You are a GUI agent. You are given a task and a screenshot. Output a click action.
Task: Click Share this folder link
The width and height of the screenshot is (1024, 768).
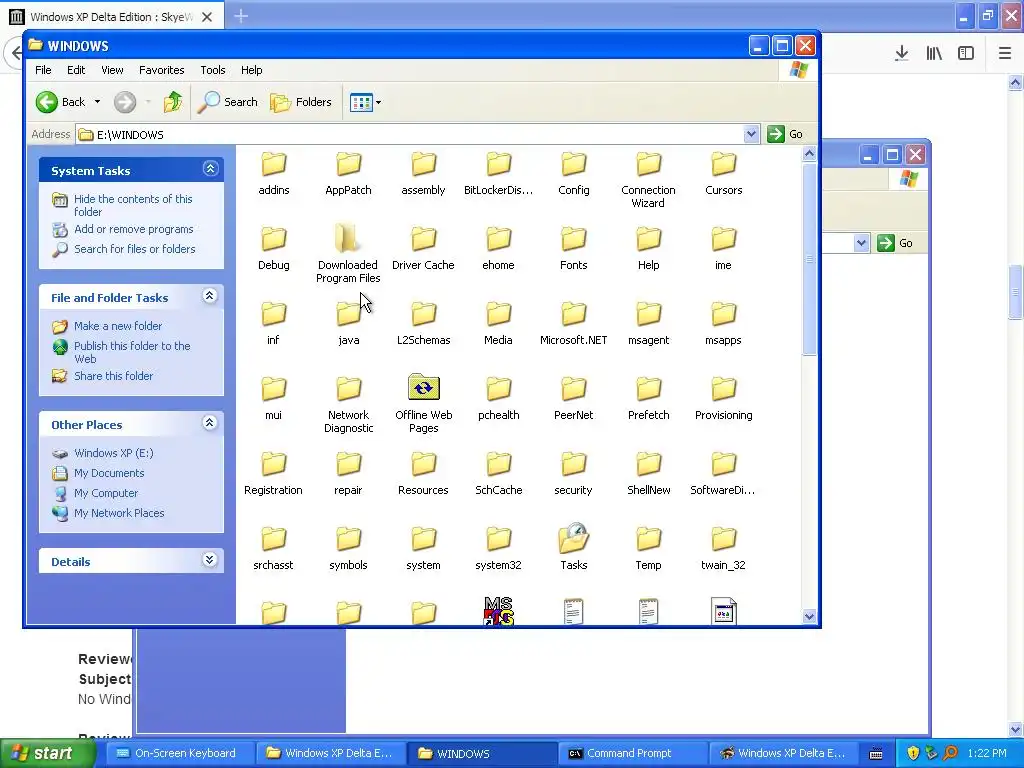(x=114, y=376)
